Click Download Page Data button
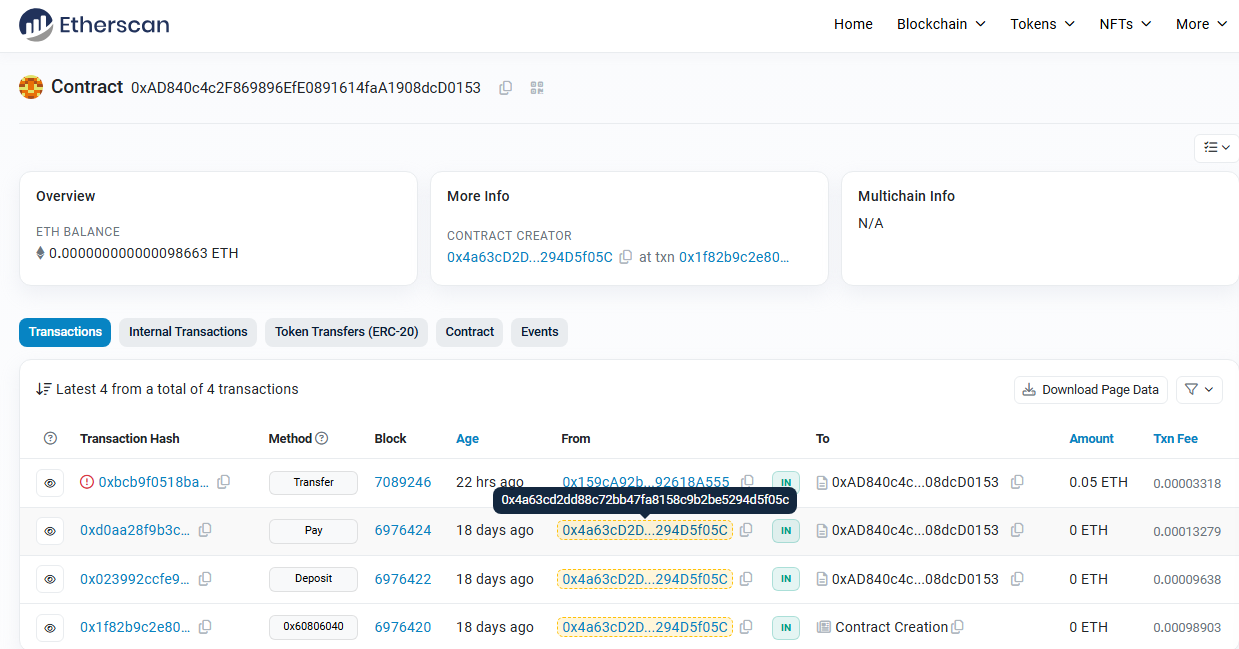The width and height of the screenshot is (1239, 649). 1091,389
